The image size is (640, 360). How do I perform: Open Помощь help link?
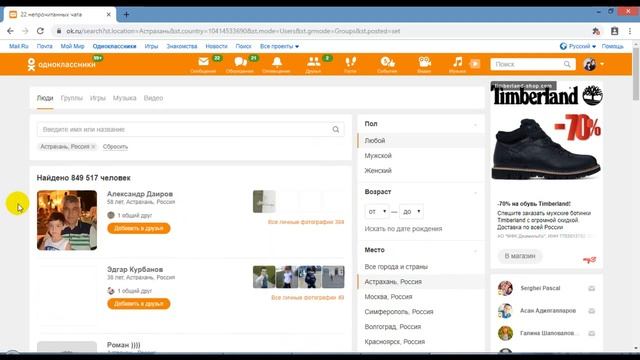coord(612,47)
